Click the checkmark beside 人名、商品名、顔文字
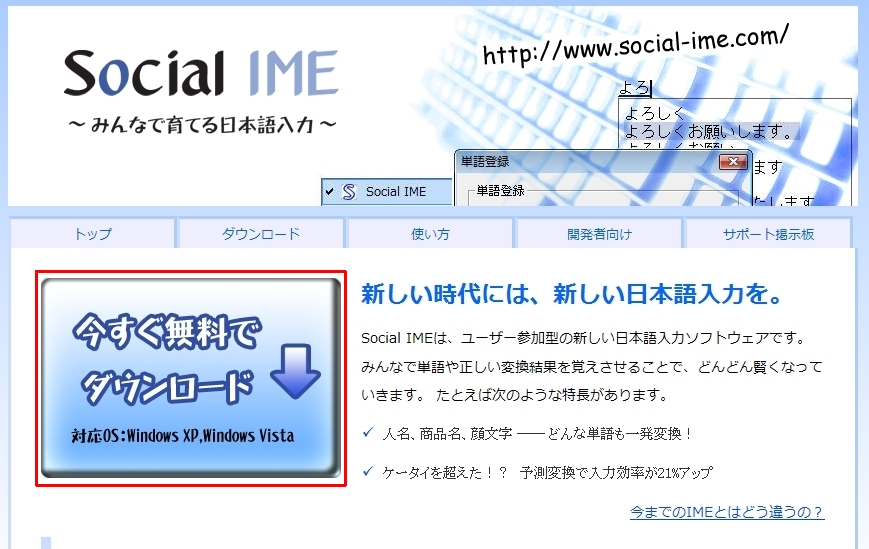The width and height of the screenshot is (869, 549). 367,433
